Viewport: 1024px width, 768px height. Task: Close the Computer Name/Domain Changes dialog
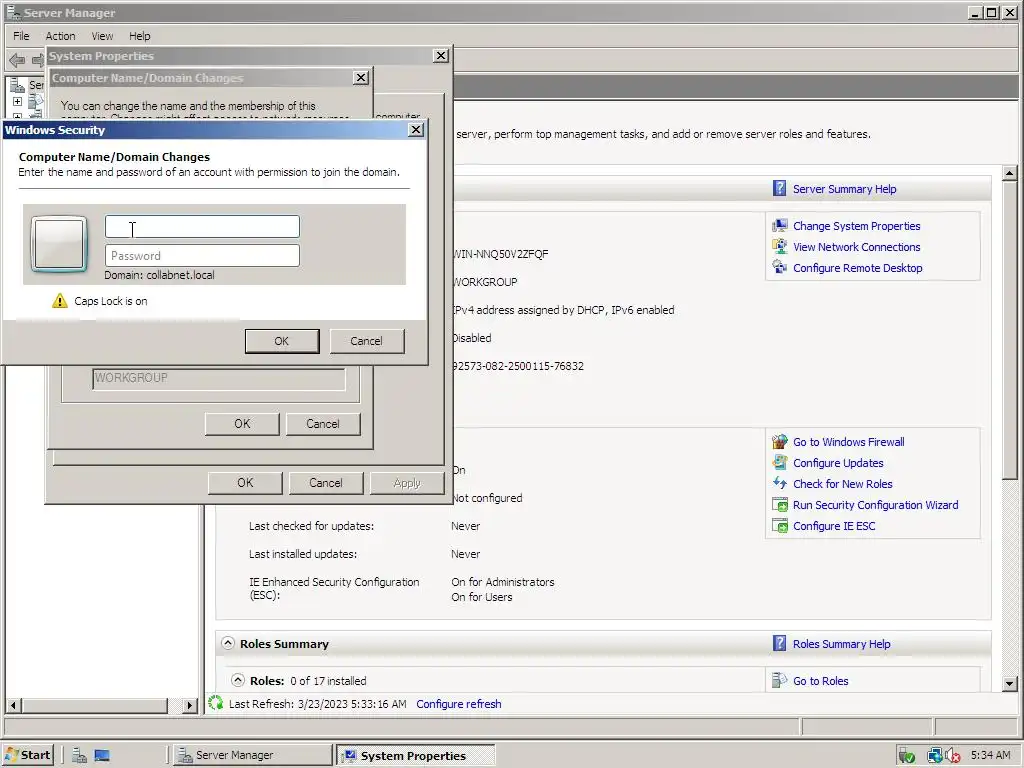360,78
